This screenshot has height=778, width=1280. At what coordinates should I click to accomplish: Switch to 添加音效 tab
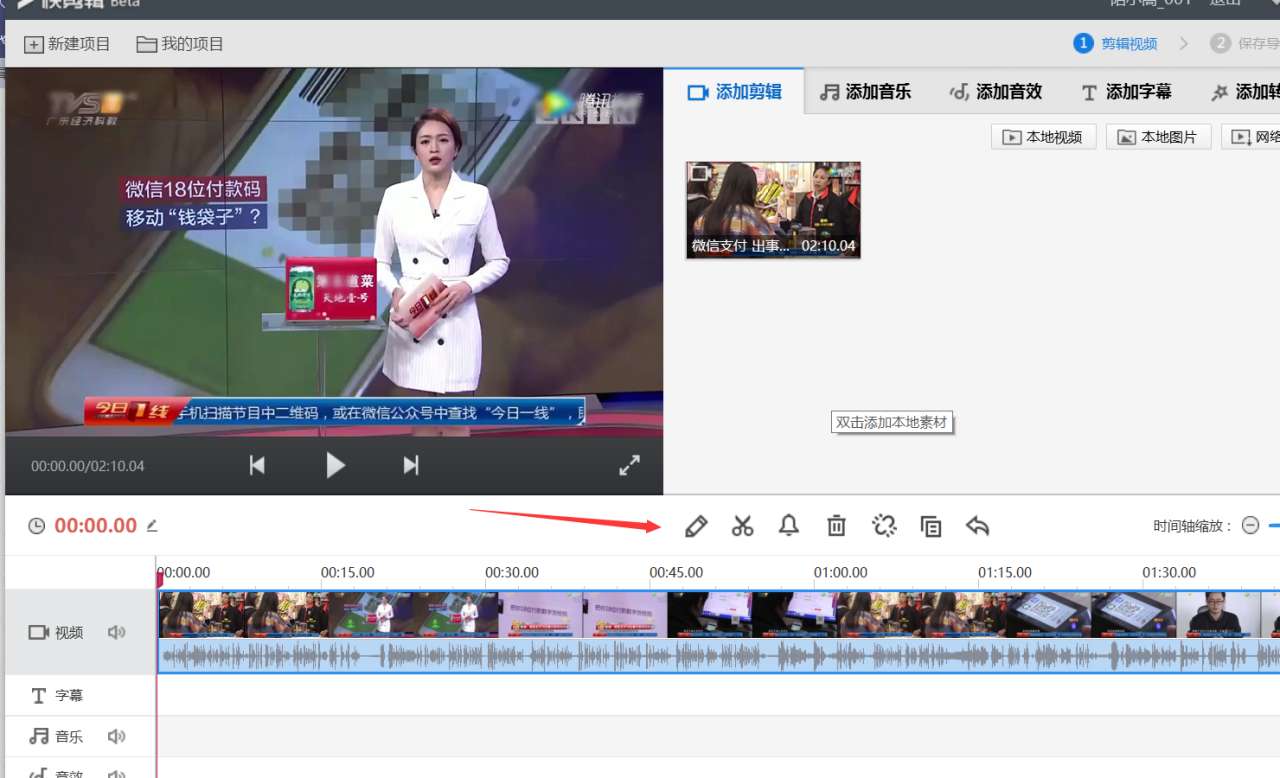point(996,92)
